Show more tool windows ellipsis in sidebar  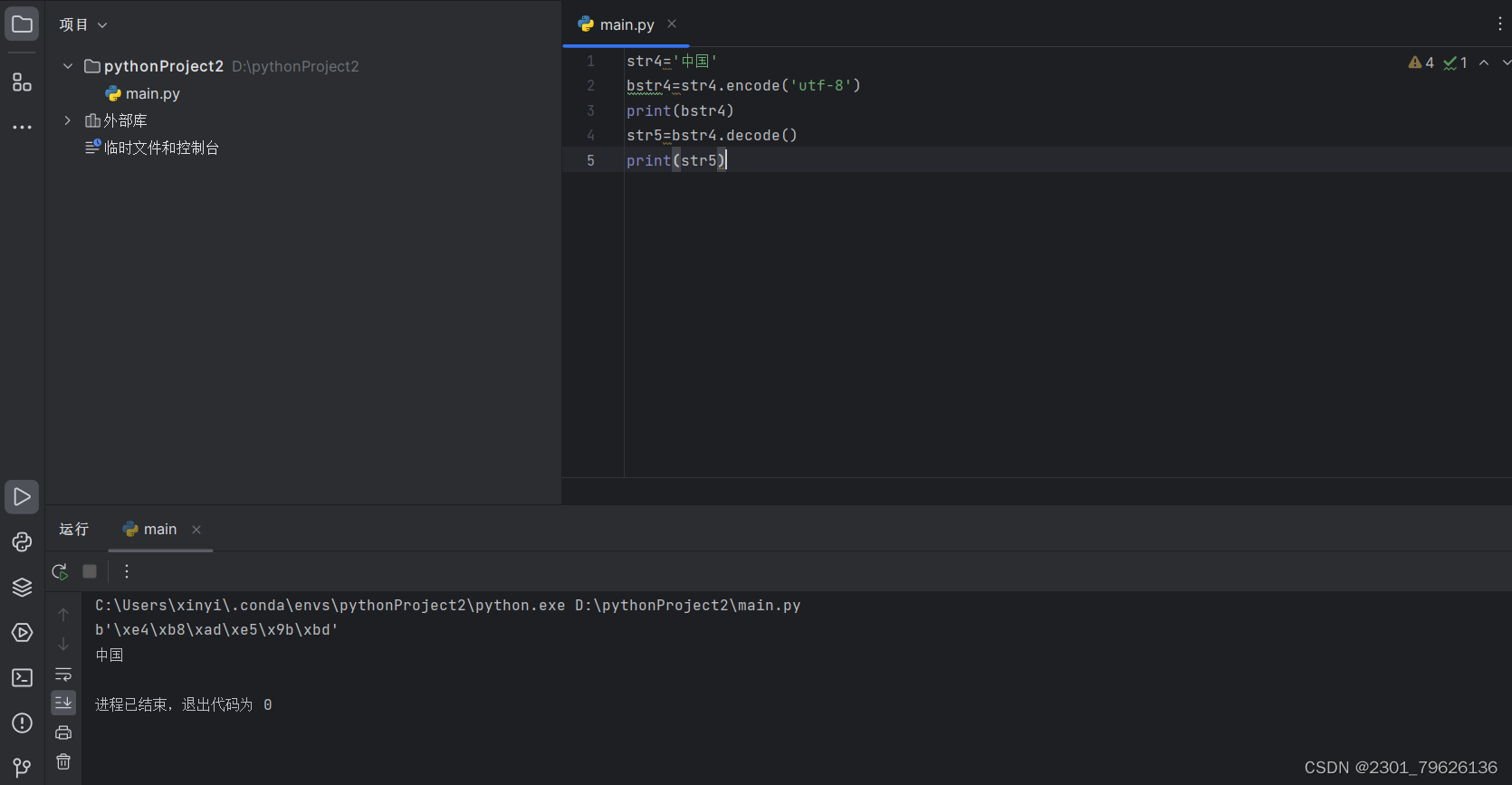(x=22, y=128)
